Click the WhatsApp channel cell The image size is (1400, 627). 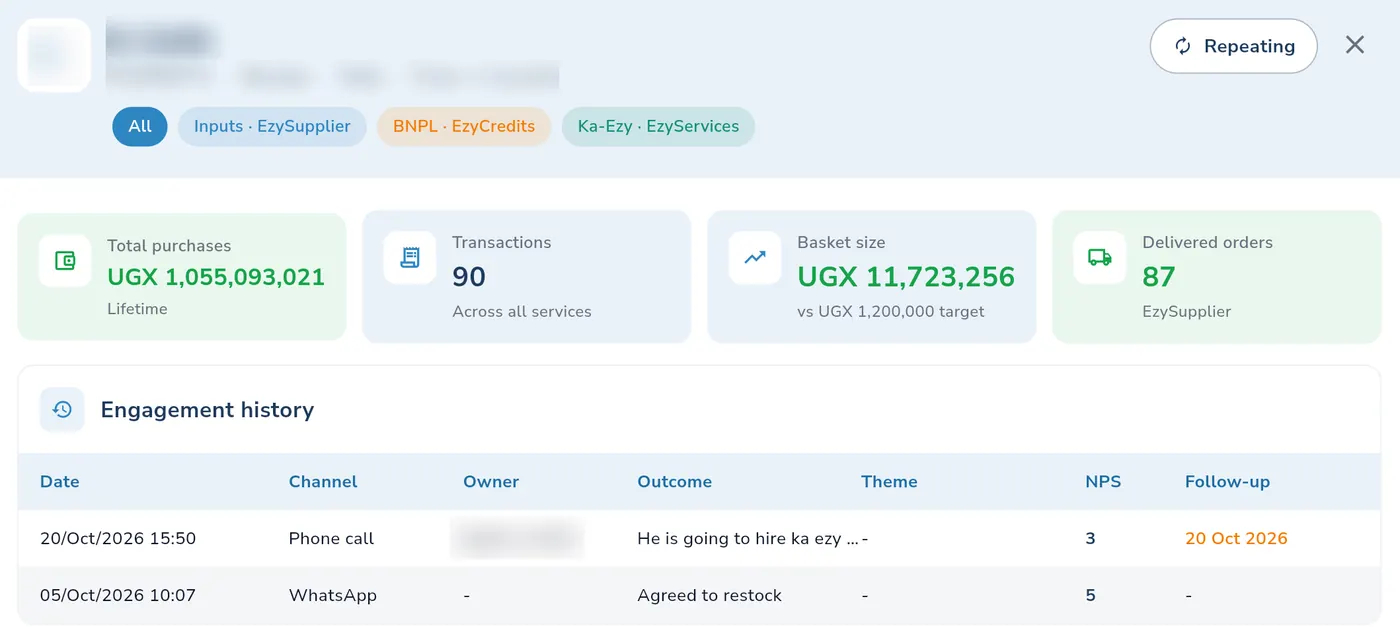pos(333,595)
